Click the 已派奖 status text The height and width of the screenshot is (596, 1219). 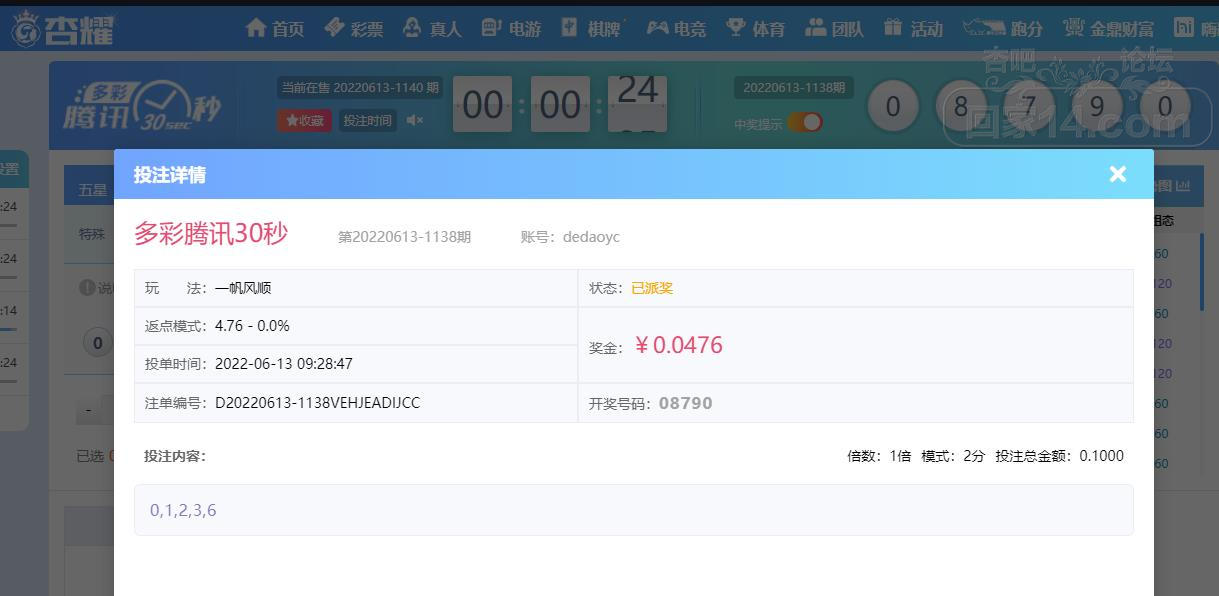point(652,288)
